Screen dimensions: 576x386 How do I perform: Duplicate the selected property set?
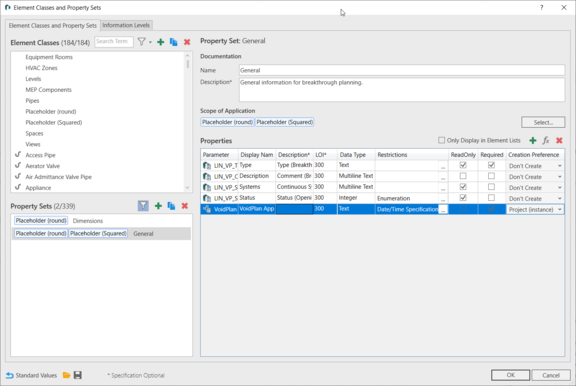171,206
